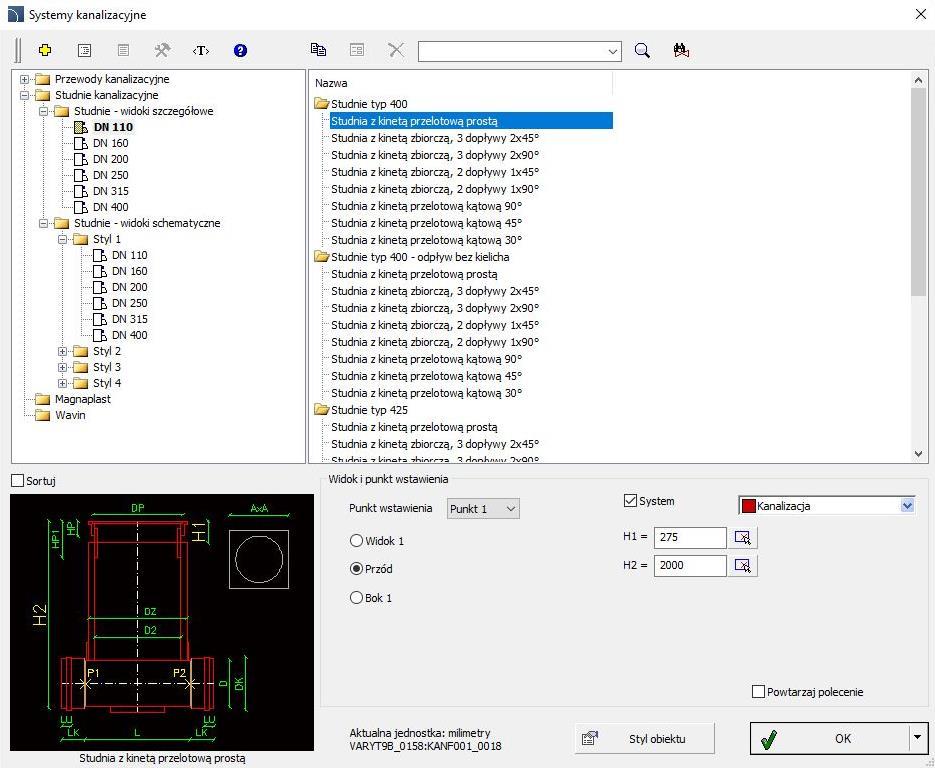Screen dimensions: 935x768
Task: Open the Magnaplast folder
Action: (x=83, y=399)
